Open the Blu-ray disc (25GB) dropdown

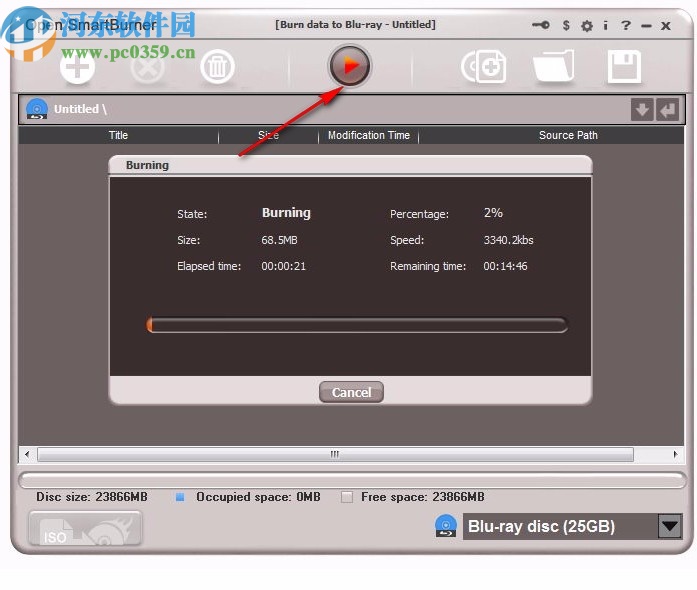[x=572, y=527]
